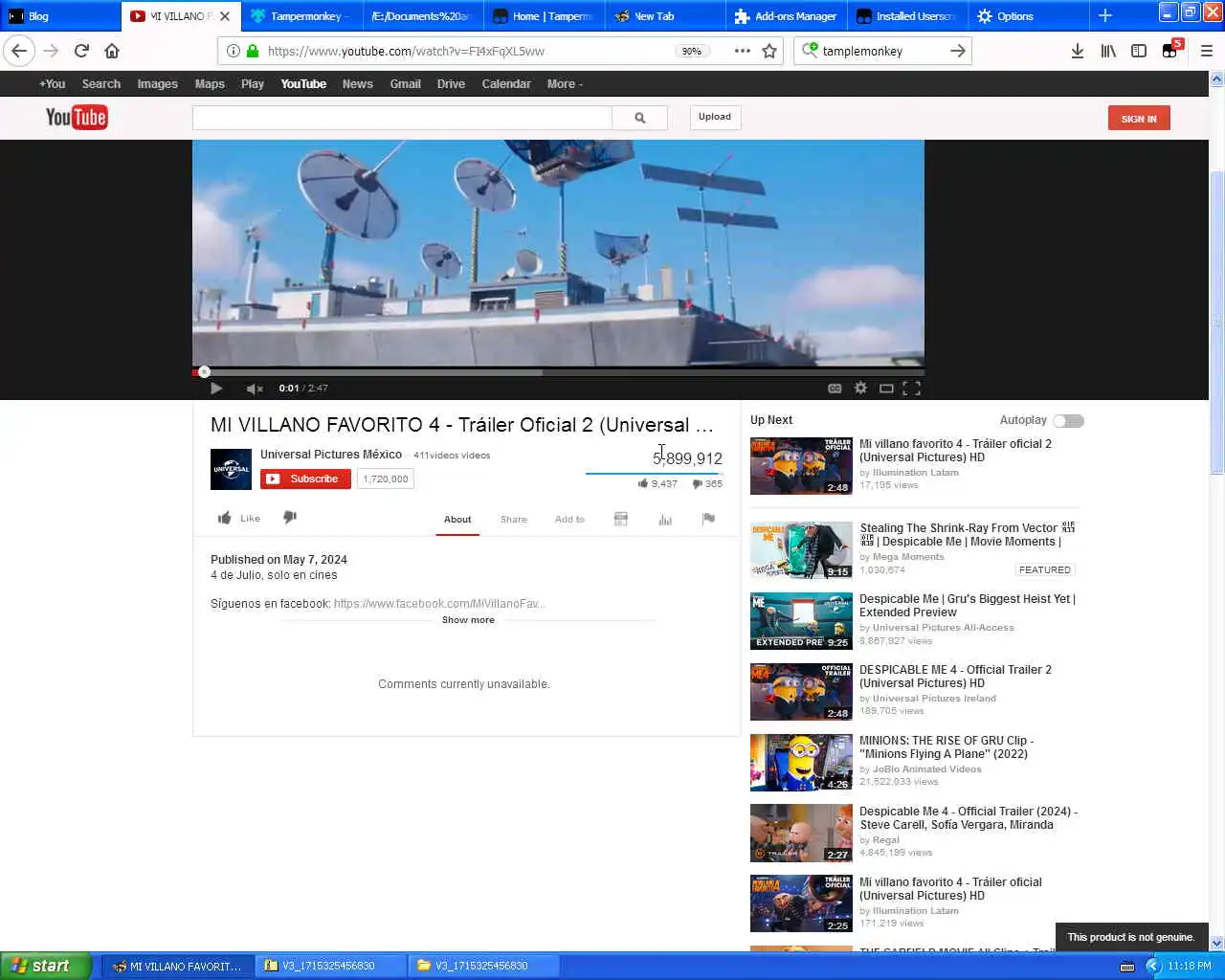Open video player settings gear
The height and width of the screenshot is (980, 1225).
click(x=860, y=388)
